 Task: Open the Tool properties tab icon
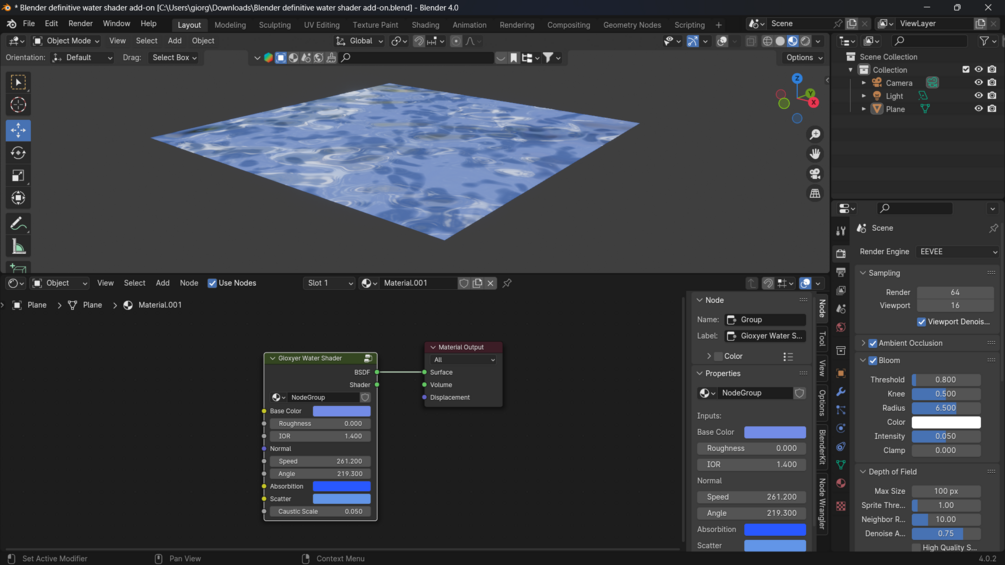click(x=841, y=231)
